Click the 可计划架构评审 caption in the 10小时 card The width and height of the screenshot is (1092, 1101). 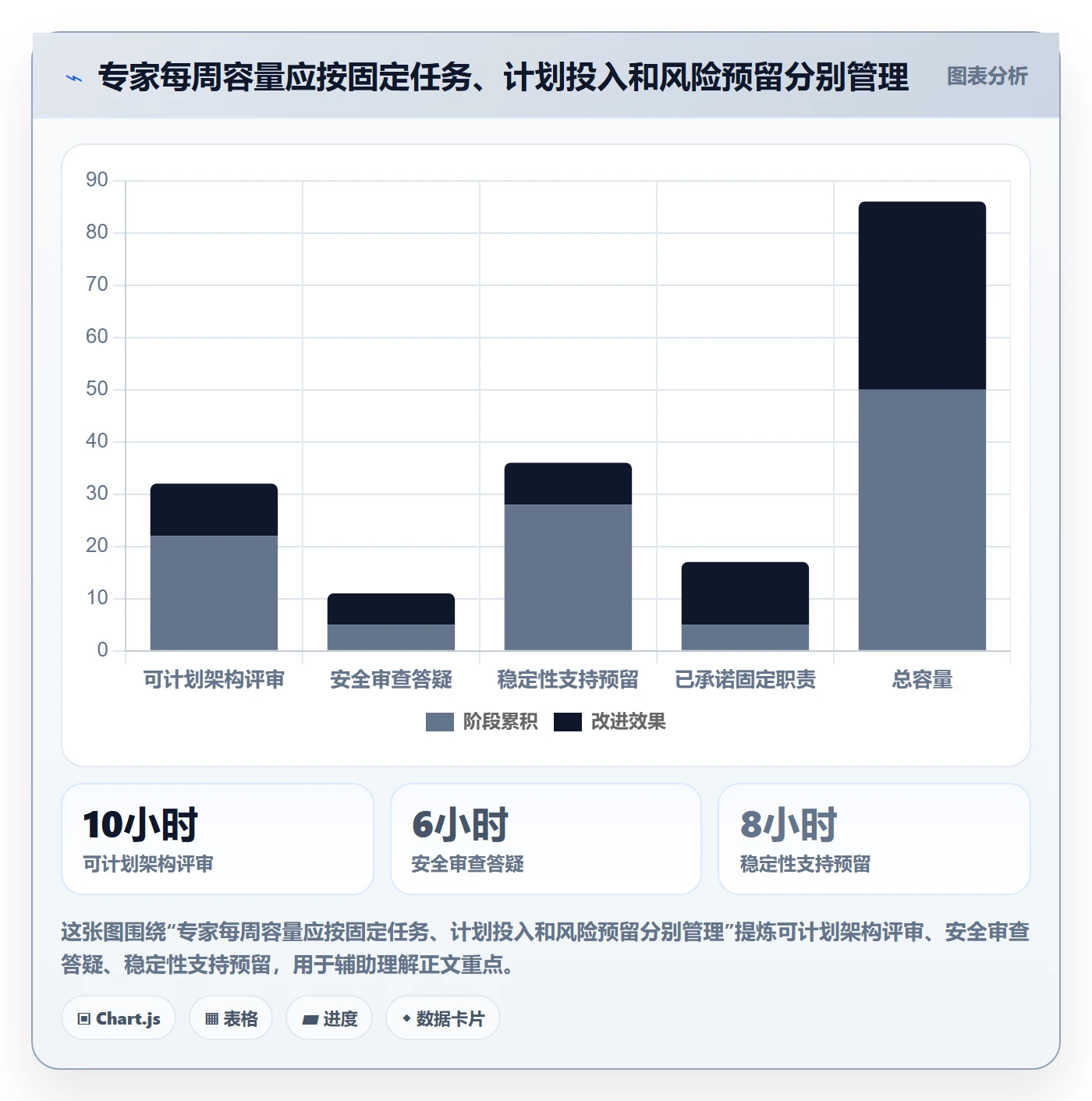(x=148, y=864)
